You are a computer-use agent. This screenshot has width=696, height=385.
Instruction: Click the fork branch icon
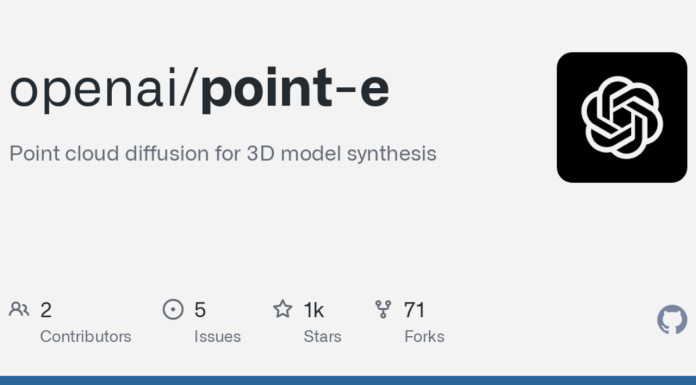pos(383,309)
